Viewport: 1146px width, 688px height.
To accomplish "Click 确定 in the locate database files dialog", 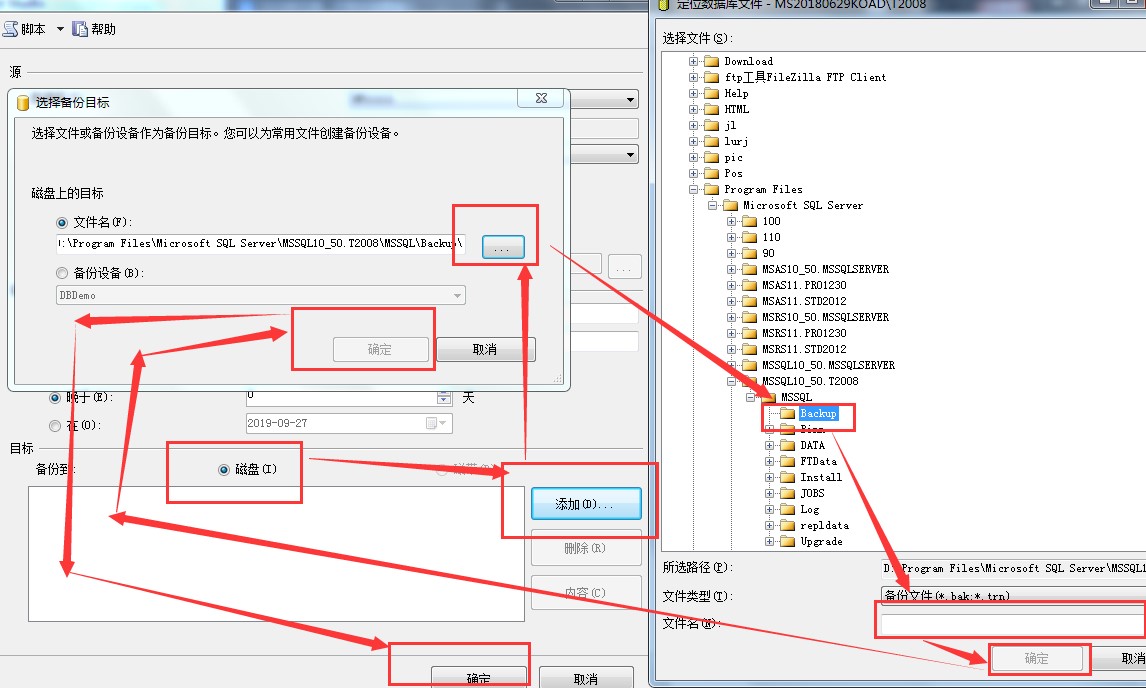I will point(1036,658).
